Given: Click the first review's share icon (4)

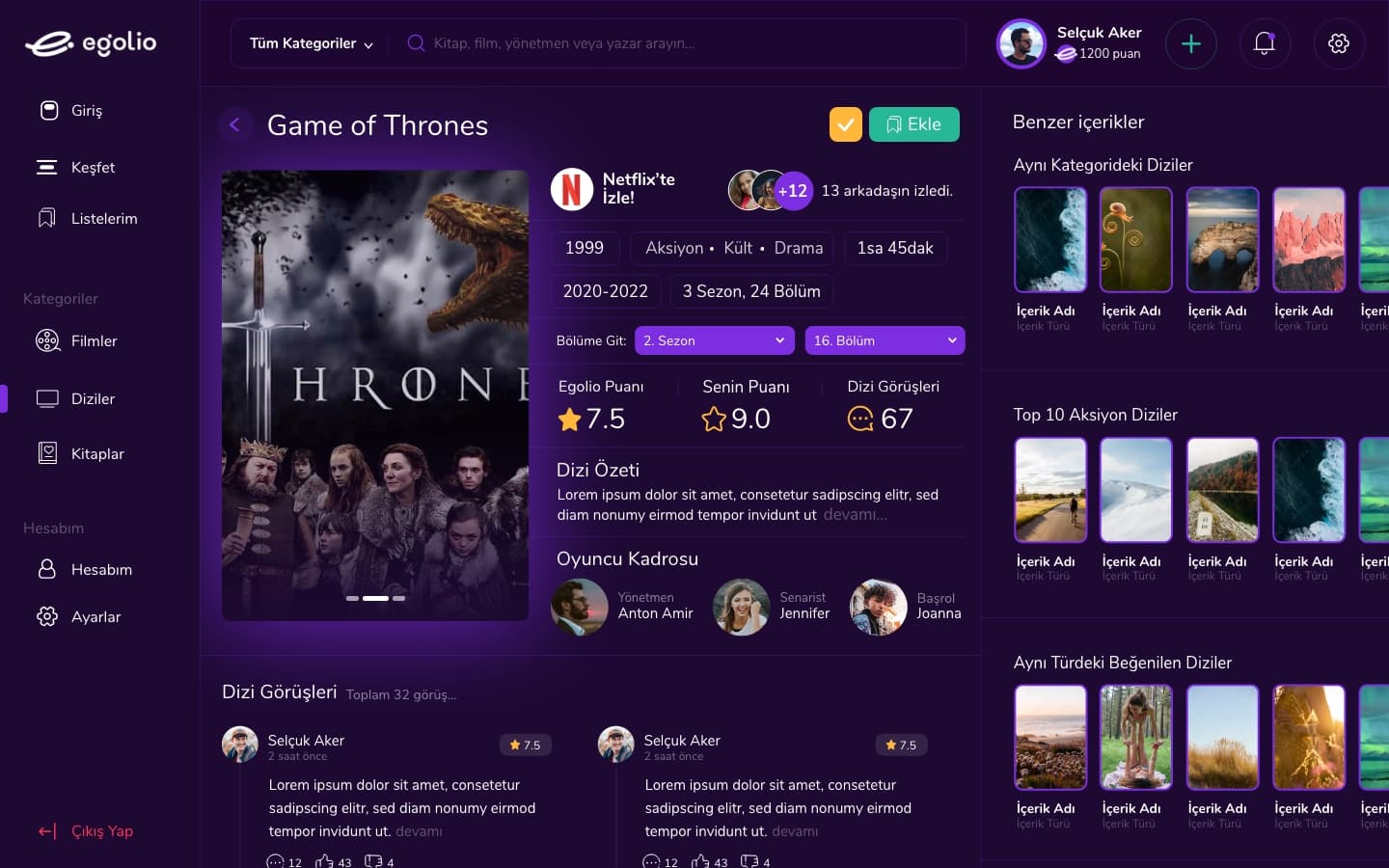Looking at the screenshot, I should (373, 861).
